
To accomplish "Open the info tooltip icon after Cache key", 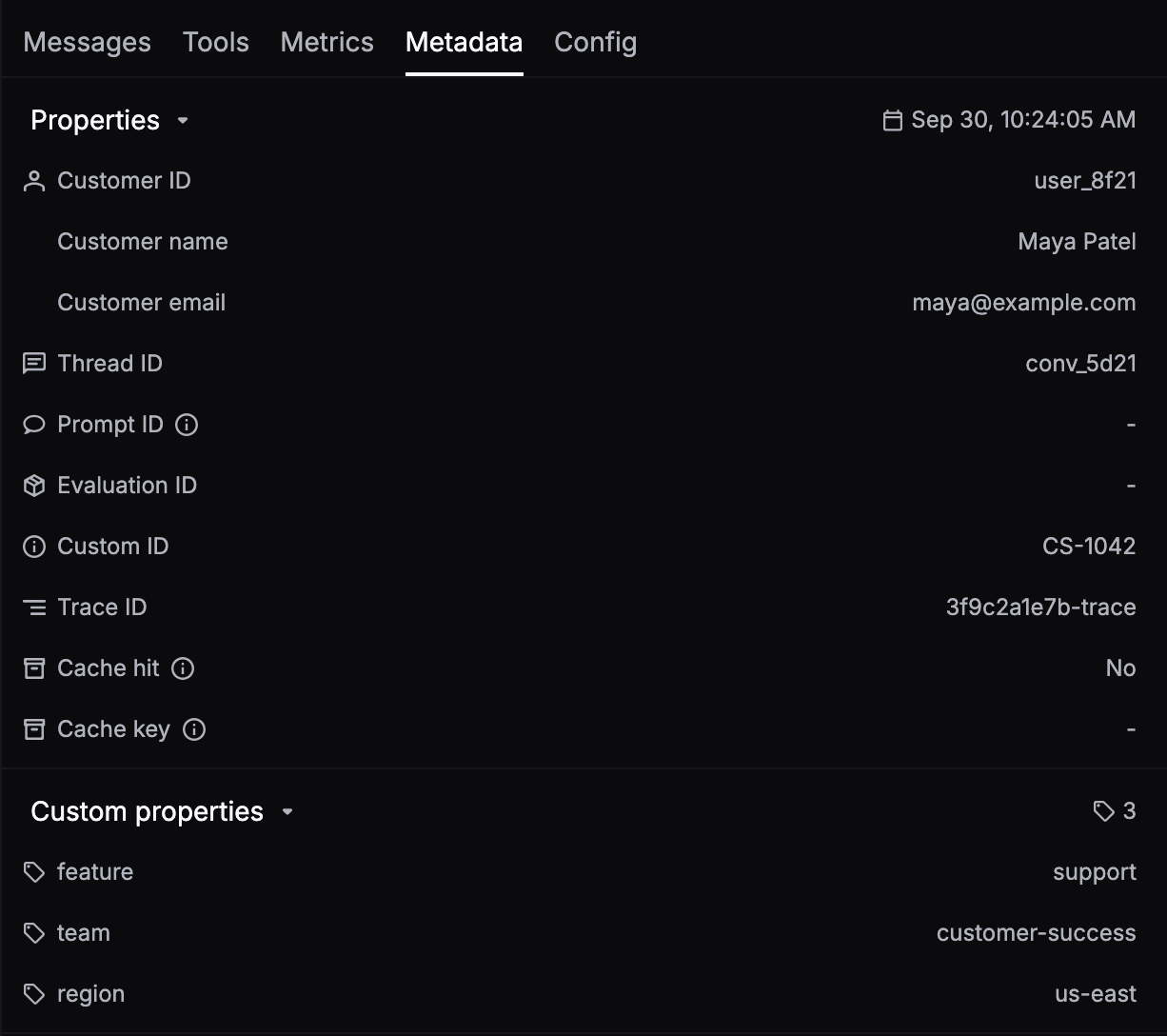I will (194, 729).
